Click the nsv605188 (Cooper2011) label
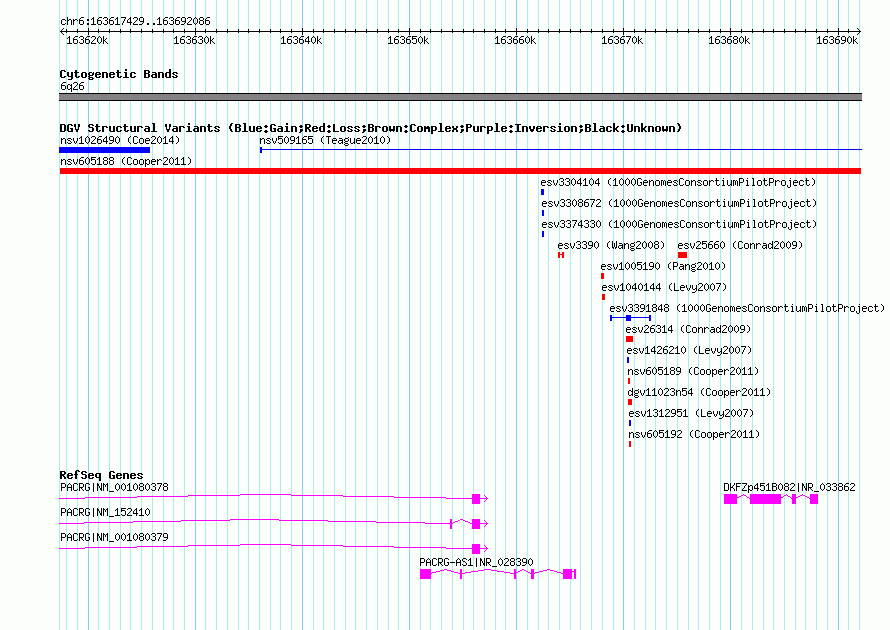Viewport: 890px width, 630px height. click(126, 161)
